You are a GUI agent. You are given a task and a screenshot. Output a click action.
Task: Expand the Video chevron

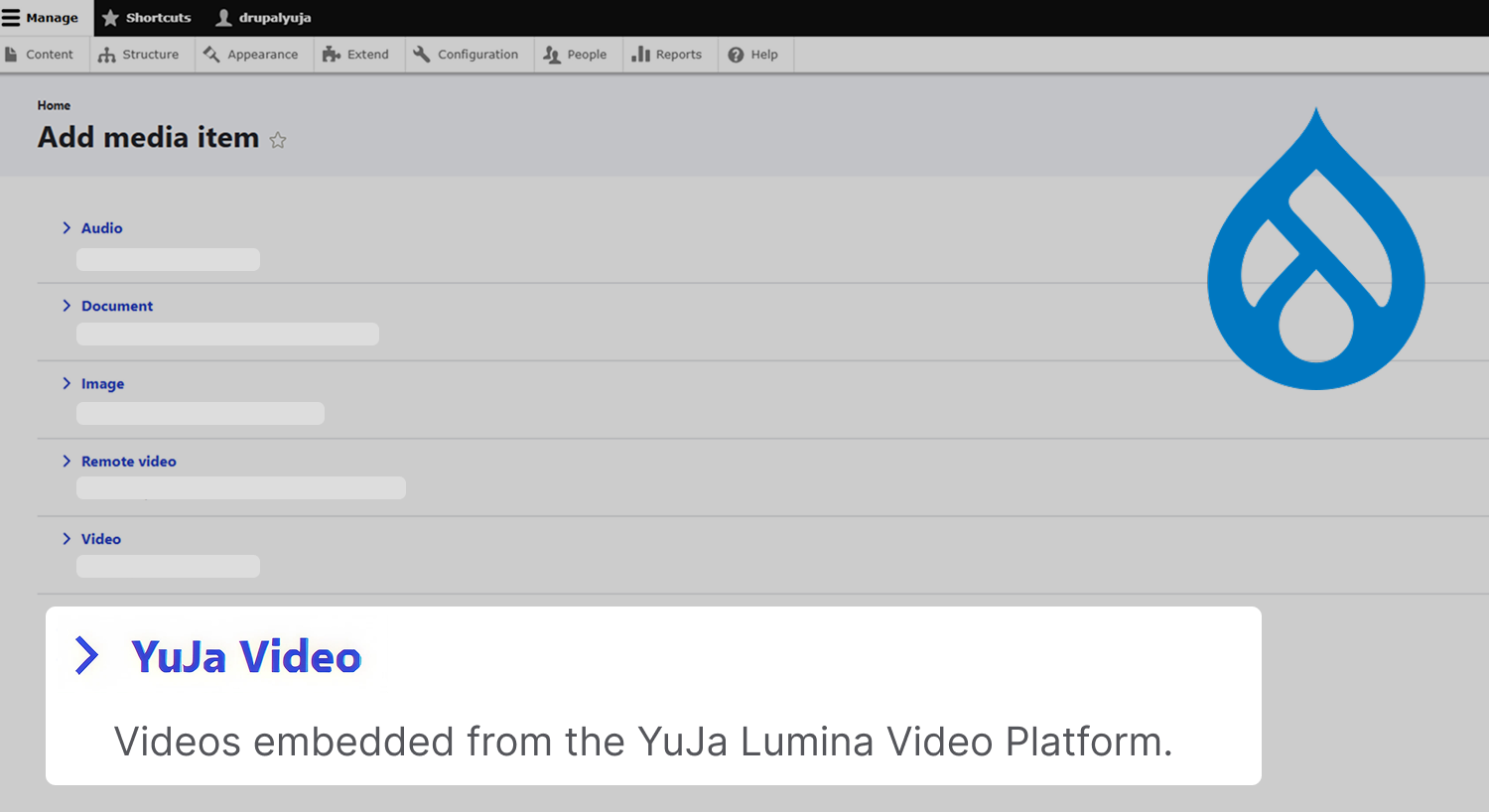[x=67, y=538]
